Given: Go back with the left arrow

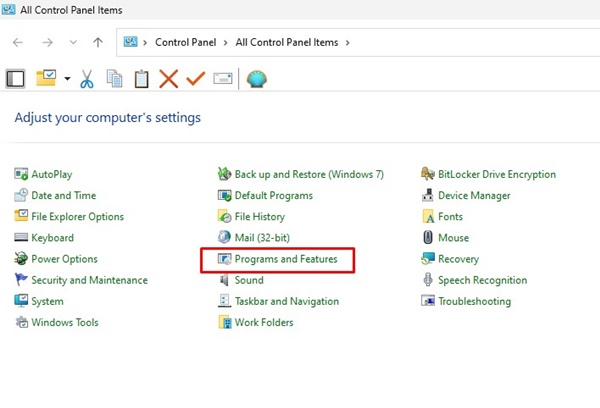Looking at the screenshot, I should (x=18, y=42).
